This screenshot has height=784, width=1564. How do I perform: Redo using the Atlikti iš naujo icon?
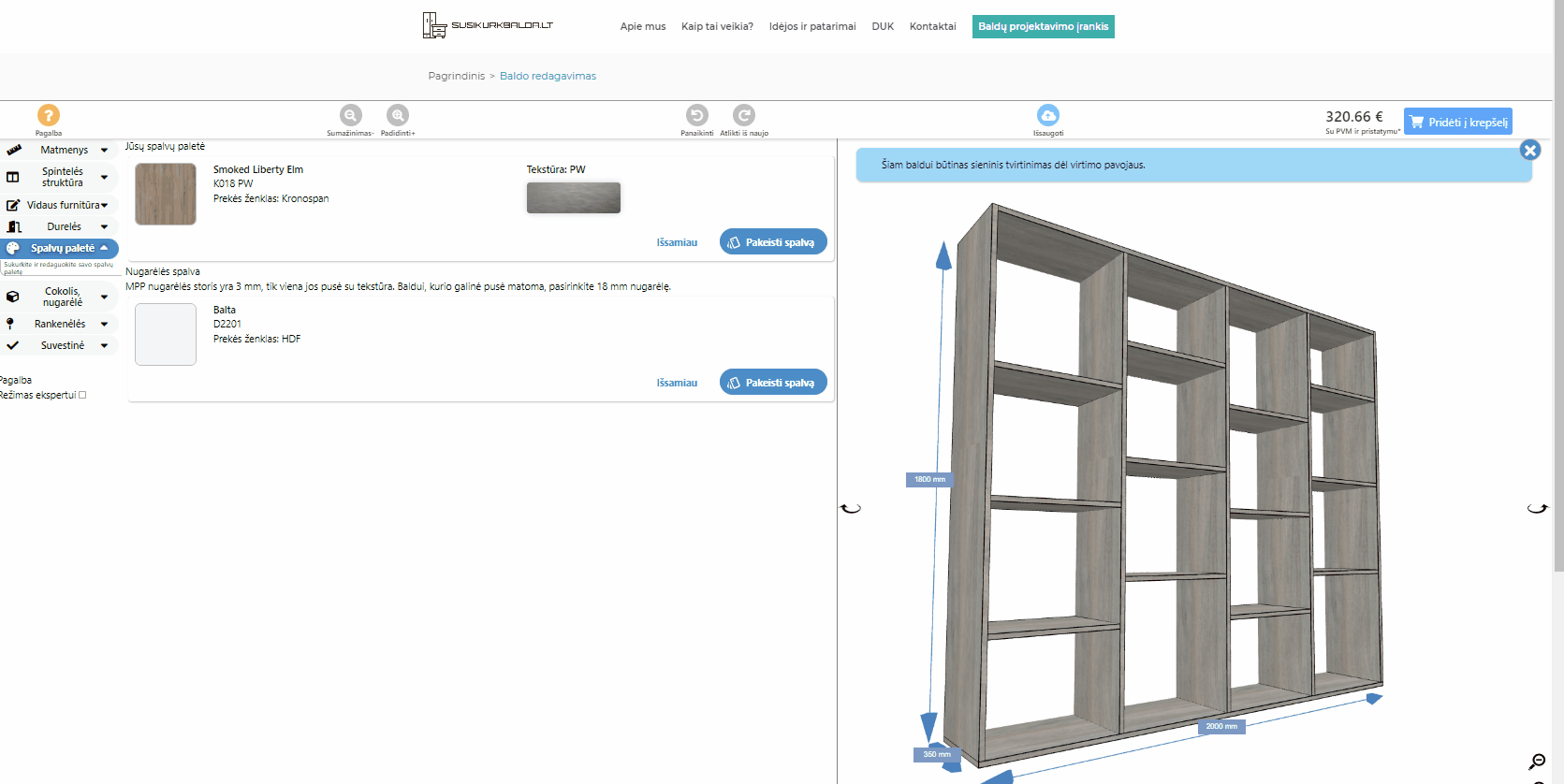744,115
